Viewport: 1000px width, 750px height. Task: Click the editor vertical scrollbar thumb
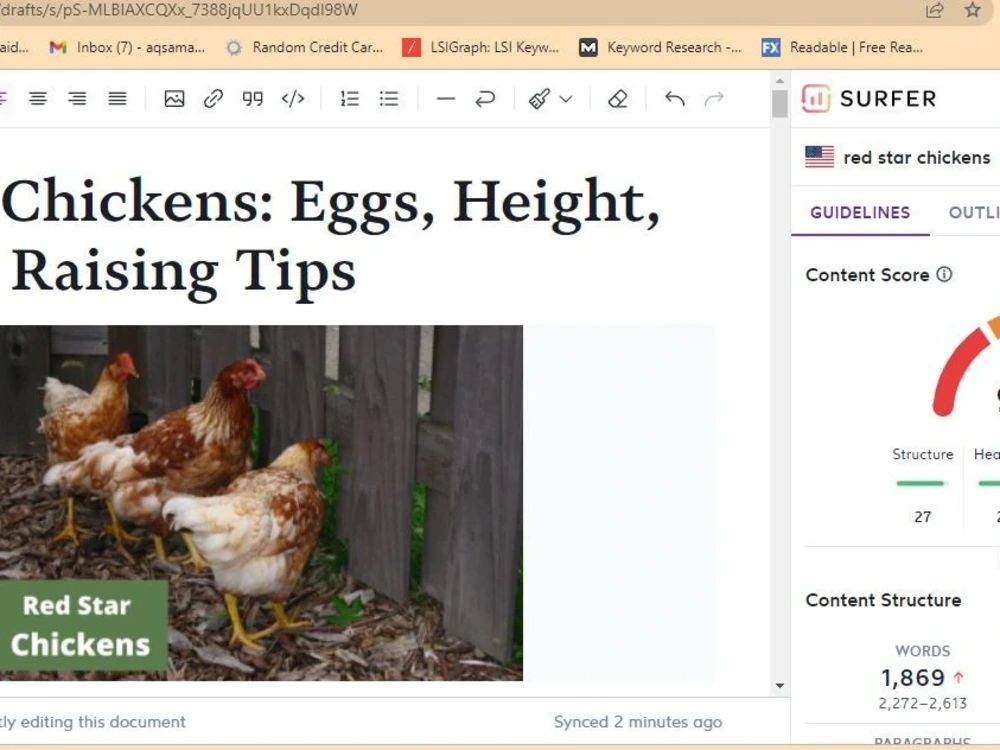[779, 103]
